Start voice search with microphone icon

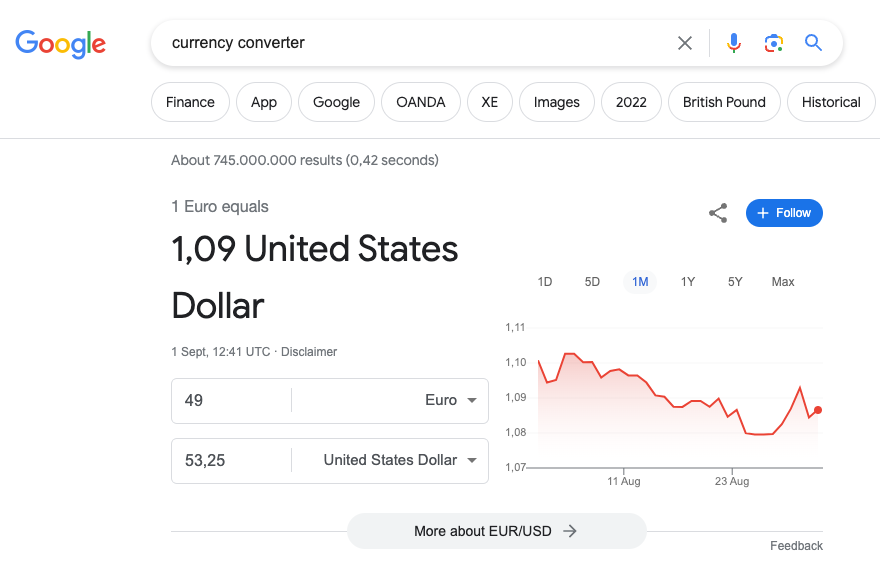click(x=734, y=43)
